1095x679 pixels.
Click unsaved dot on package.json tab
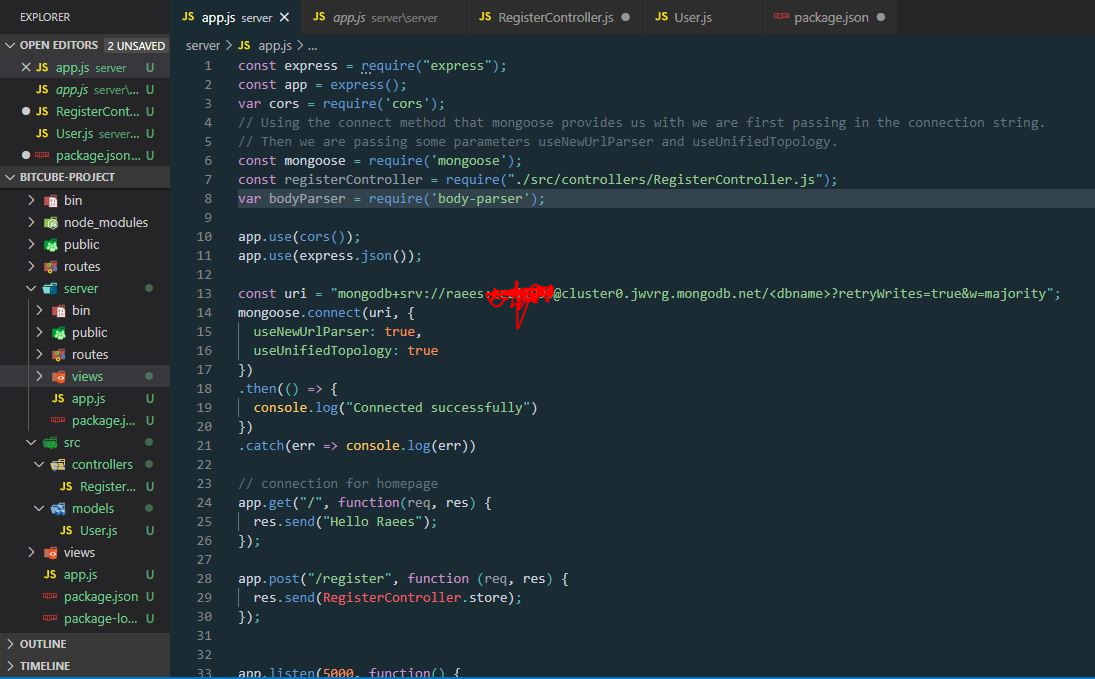tap(881, 17)
